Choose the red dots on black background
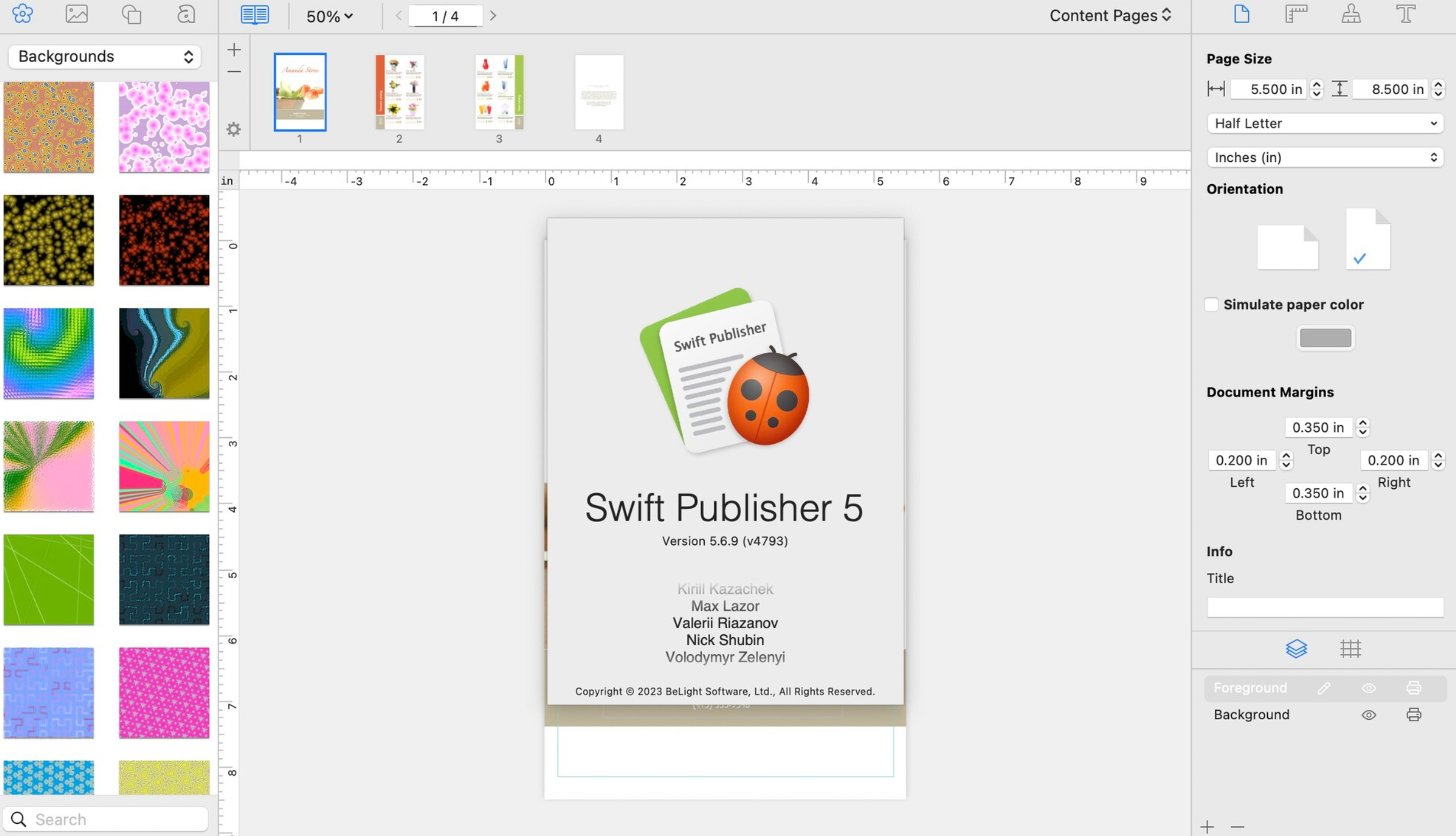 pyautogui.click(x=164, y=240)
